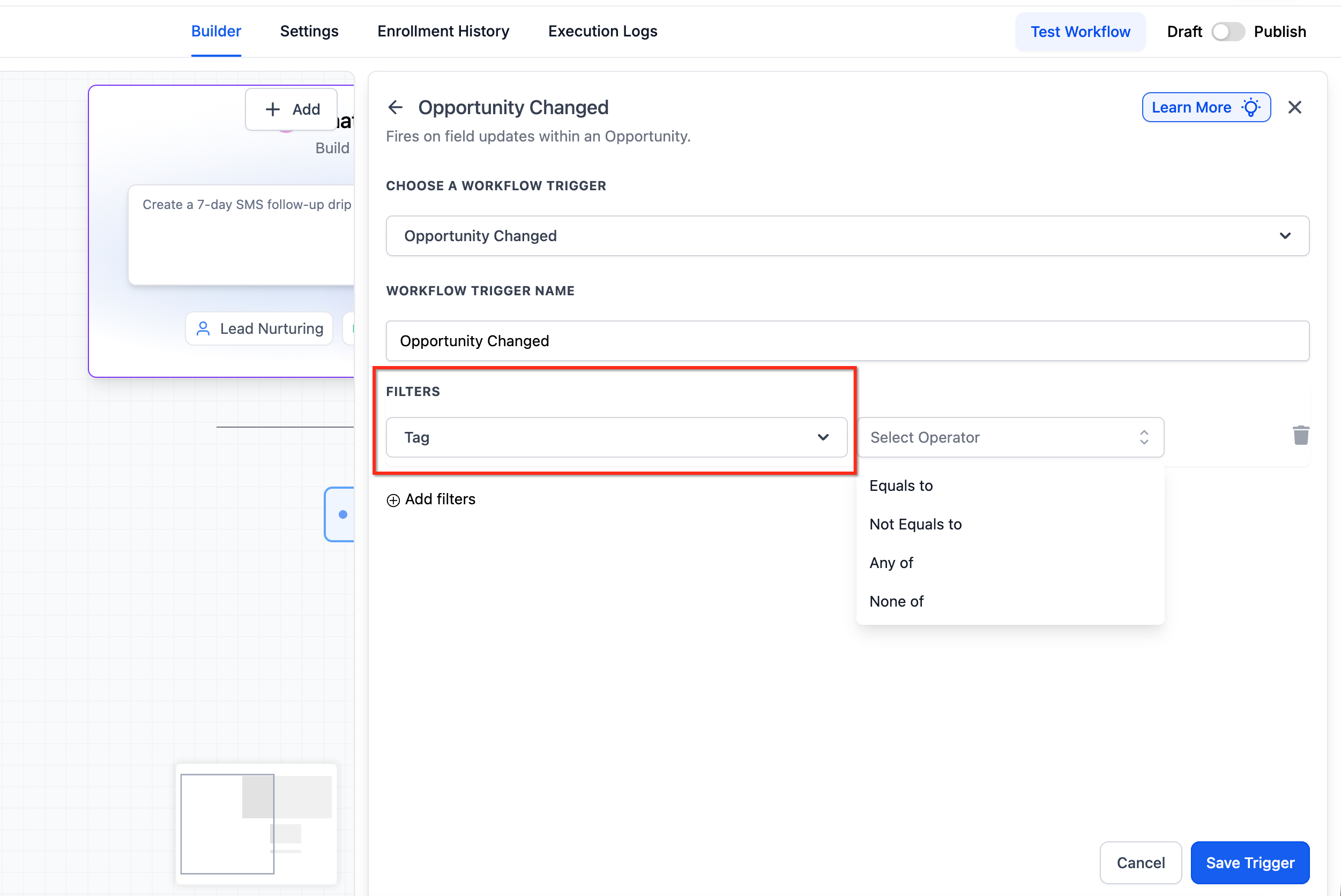
Task: Open the Enrollment History tab
Action: (x=443, y=32)
